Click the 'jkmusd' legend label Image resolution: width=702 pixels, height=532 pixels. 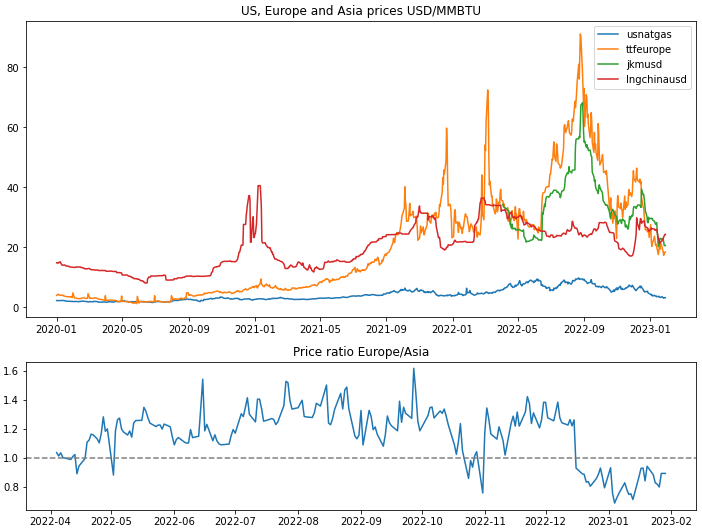[644, 64]
